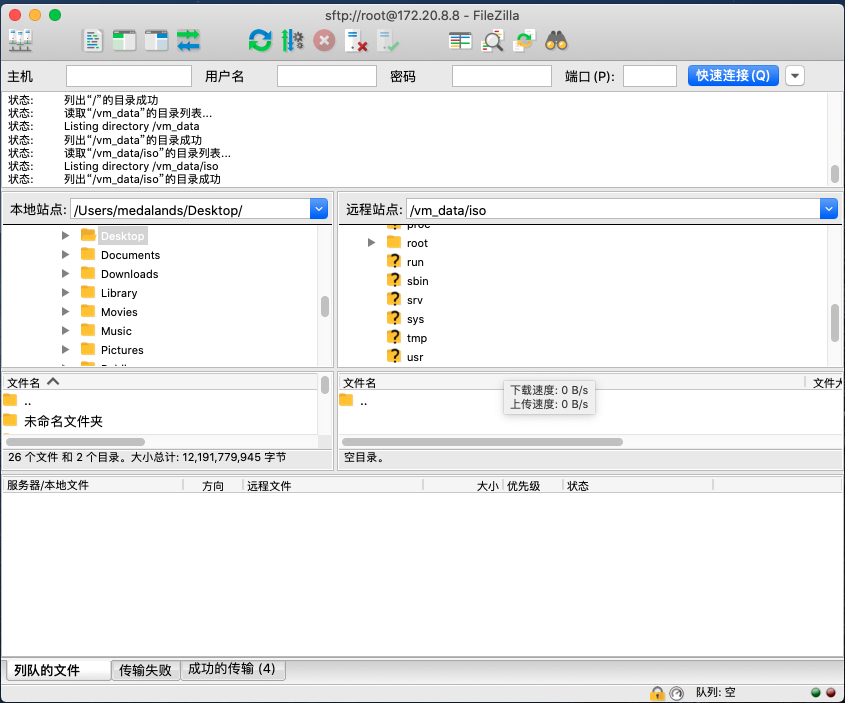The width and height of the screenshot is (845, 703).
Task: Select the Downloads folder in local tree
Action: [129, 274]
